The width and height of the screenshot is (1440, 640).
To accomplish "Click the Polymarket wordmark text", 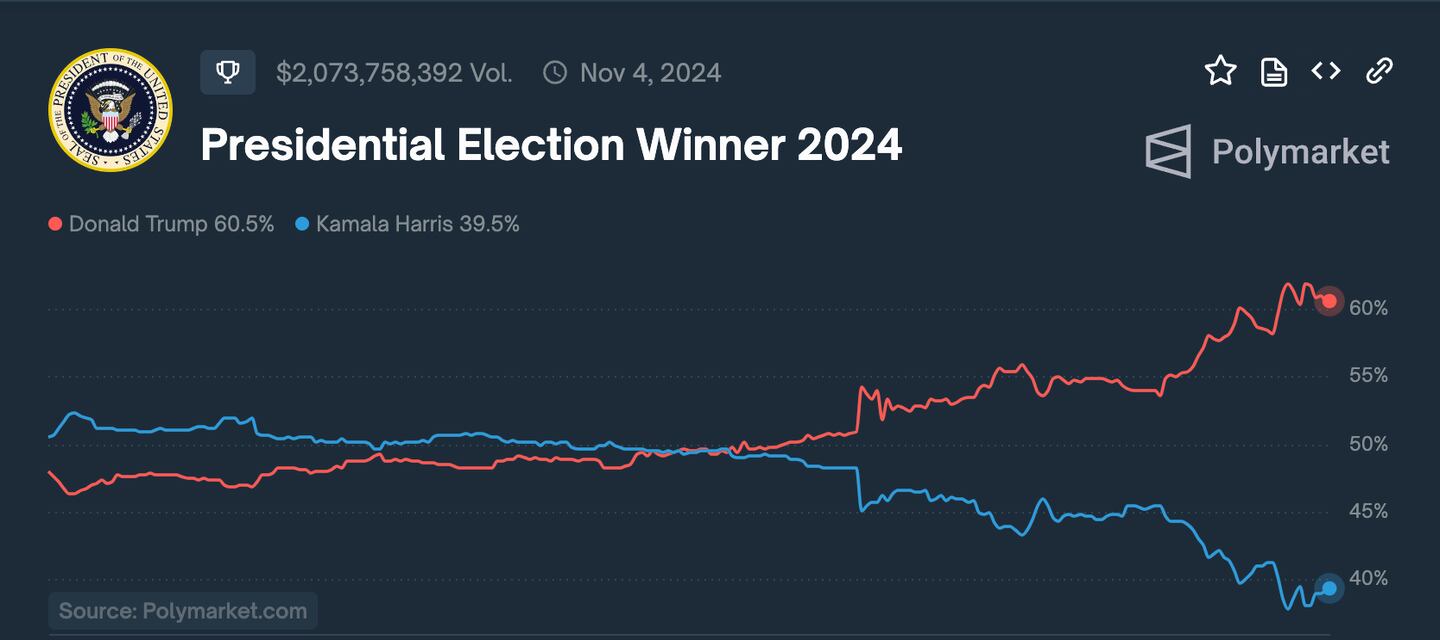I will (1299, 151).
